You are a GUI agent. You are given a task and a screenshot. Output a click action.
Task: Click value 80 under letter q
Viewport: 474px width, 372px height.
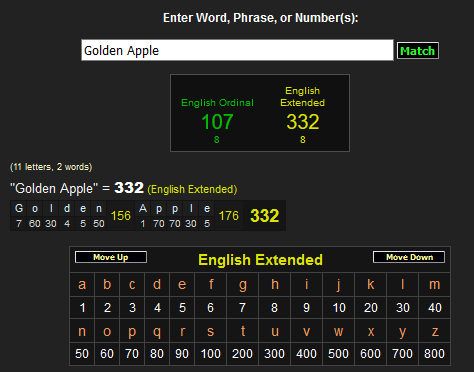157,353
